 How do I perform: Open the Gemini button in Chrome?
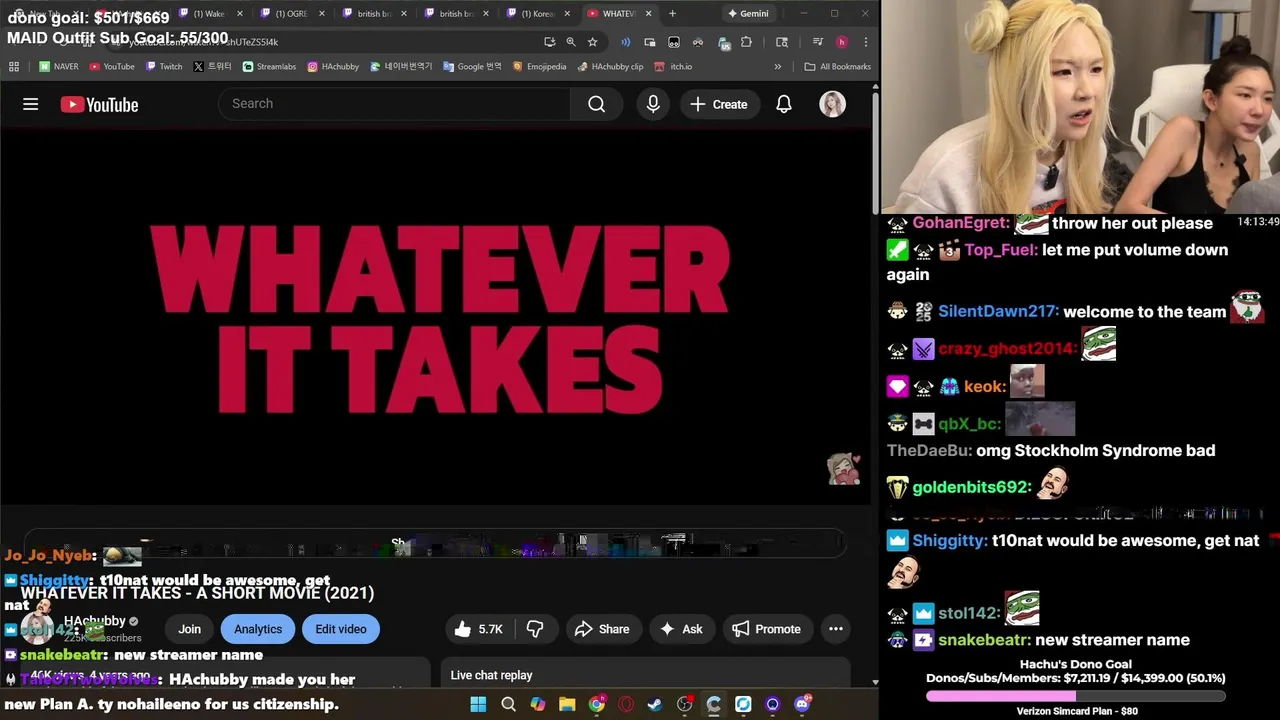[748, 14]
